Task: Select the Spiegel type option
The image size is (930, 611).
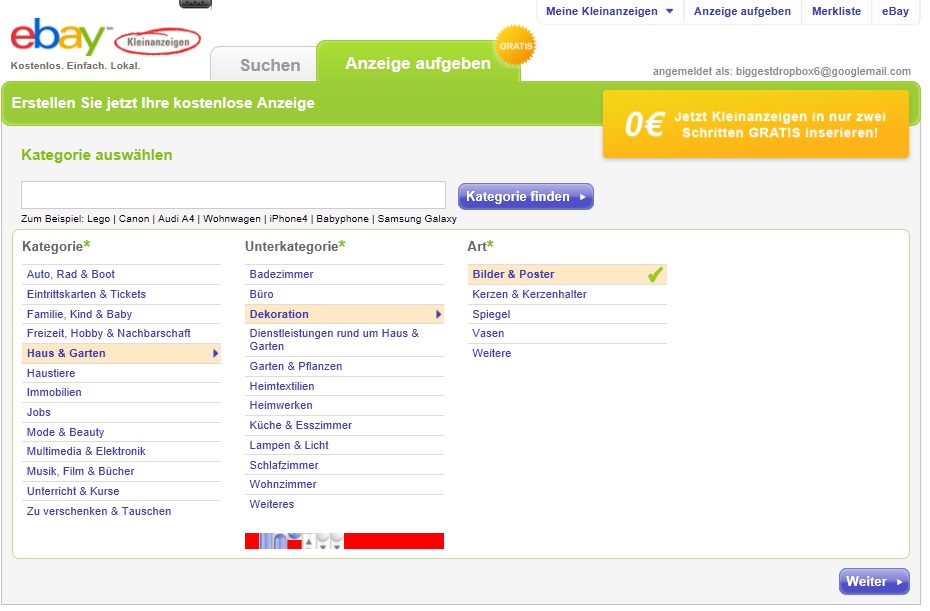Action: (x=491, y=314)
